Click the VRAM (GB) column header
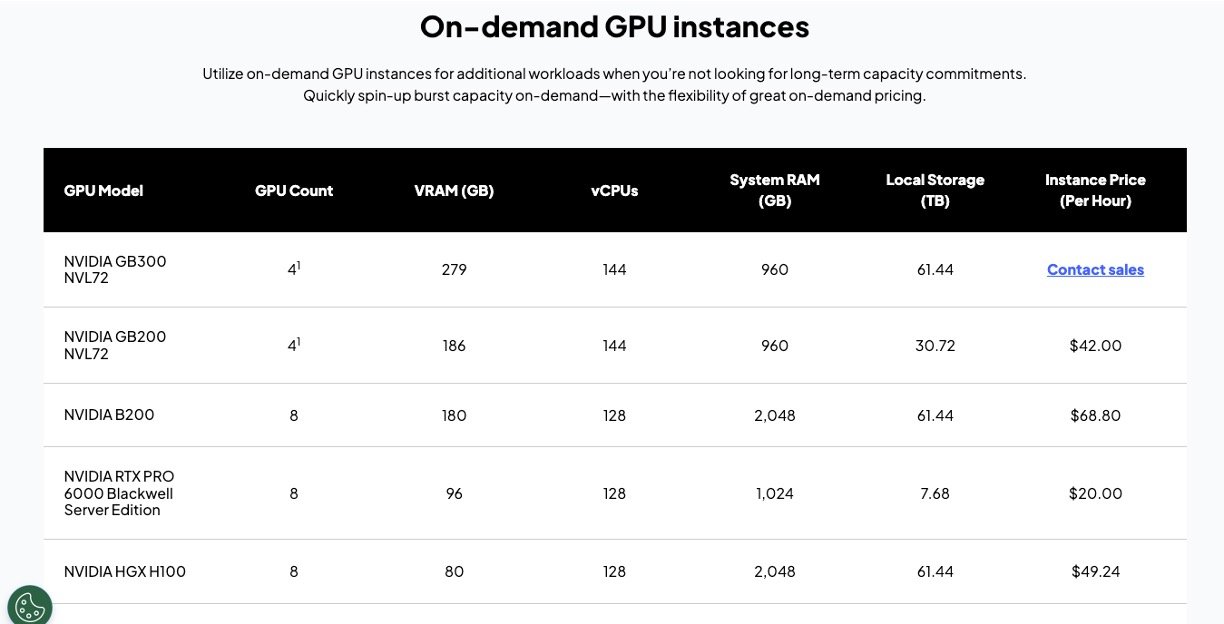1224x624 pixels. click(x=454, y=191)
